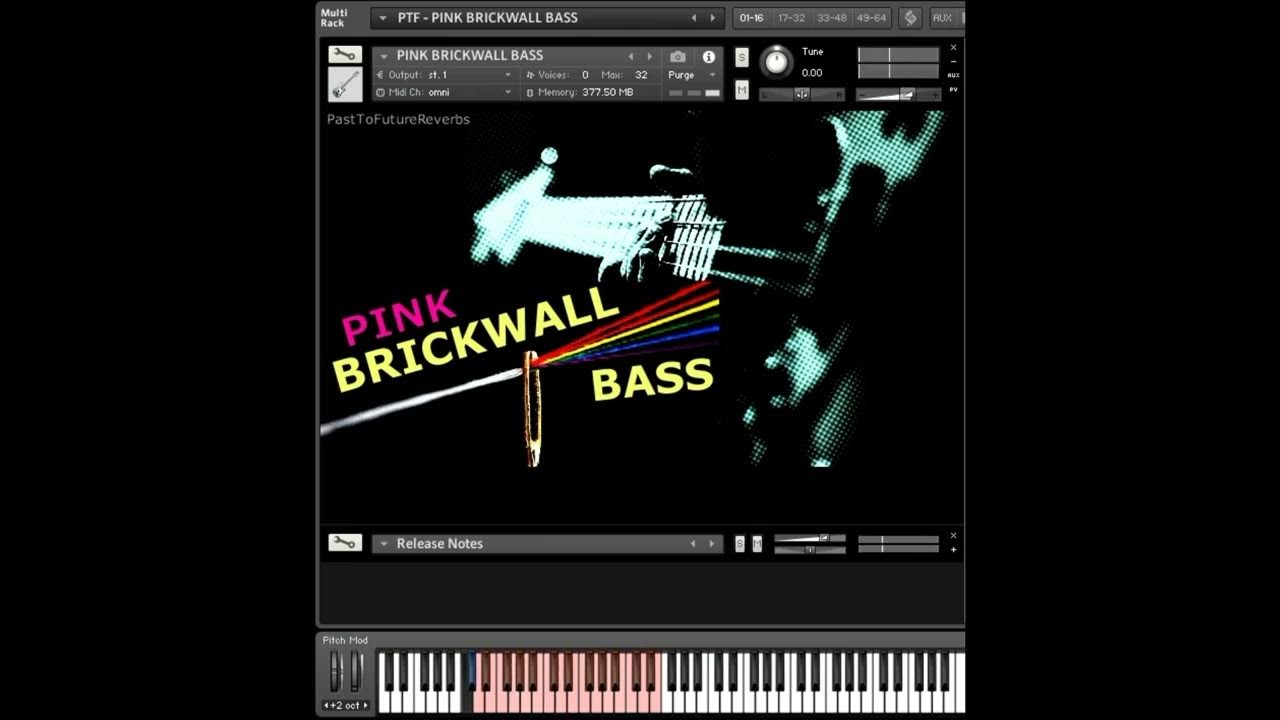Screen dimensions: 1280x720
Task: Open the multi rack preset dropdown arrow
Action: (382, 18)
